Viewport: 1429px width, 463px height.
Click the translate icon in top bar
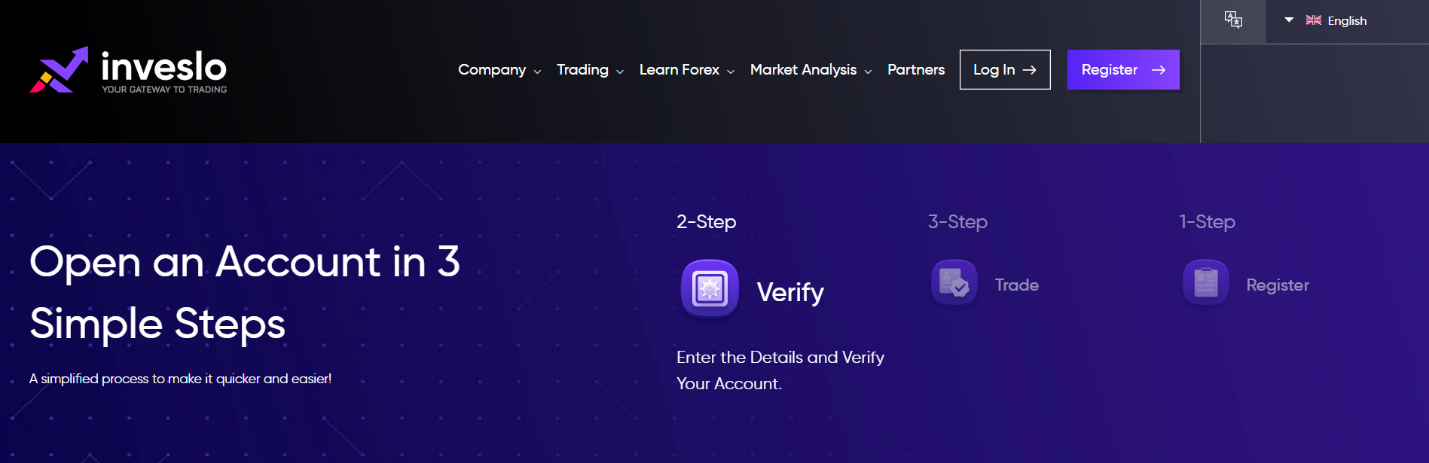(x=1233, y=20)
